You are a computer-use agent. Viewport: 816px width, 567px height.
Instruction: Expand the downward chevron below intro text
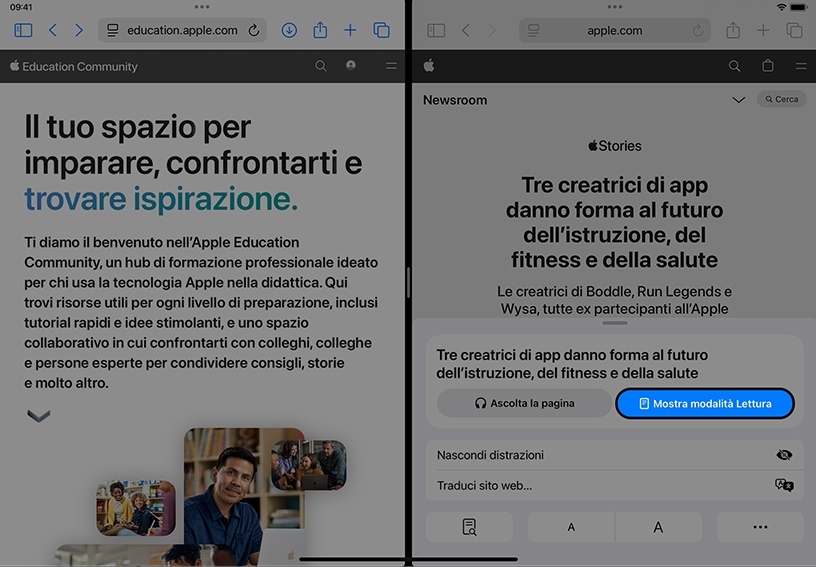coord(39,415)
